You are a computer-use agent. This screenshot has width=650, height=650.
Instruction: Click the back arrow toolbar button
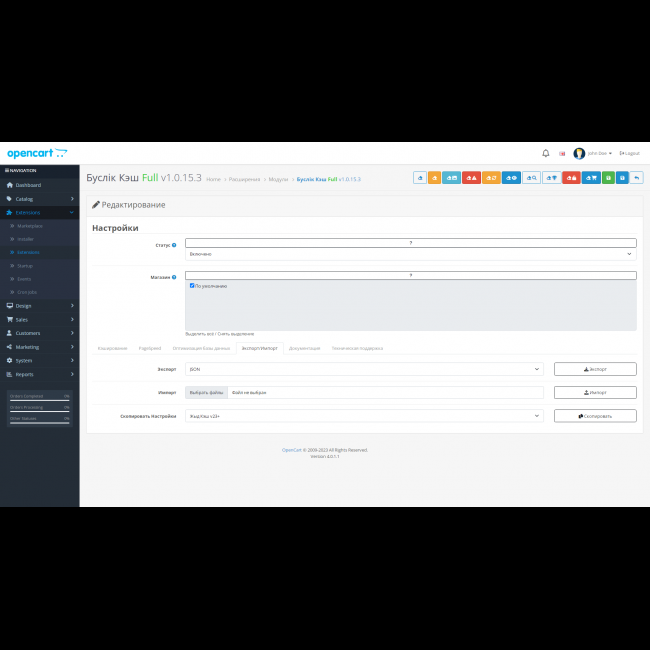637,178
